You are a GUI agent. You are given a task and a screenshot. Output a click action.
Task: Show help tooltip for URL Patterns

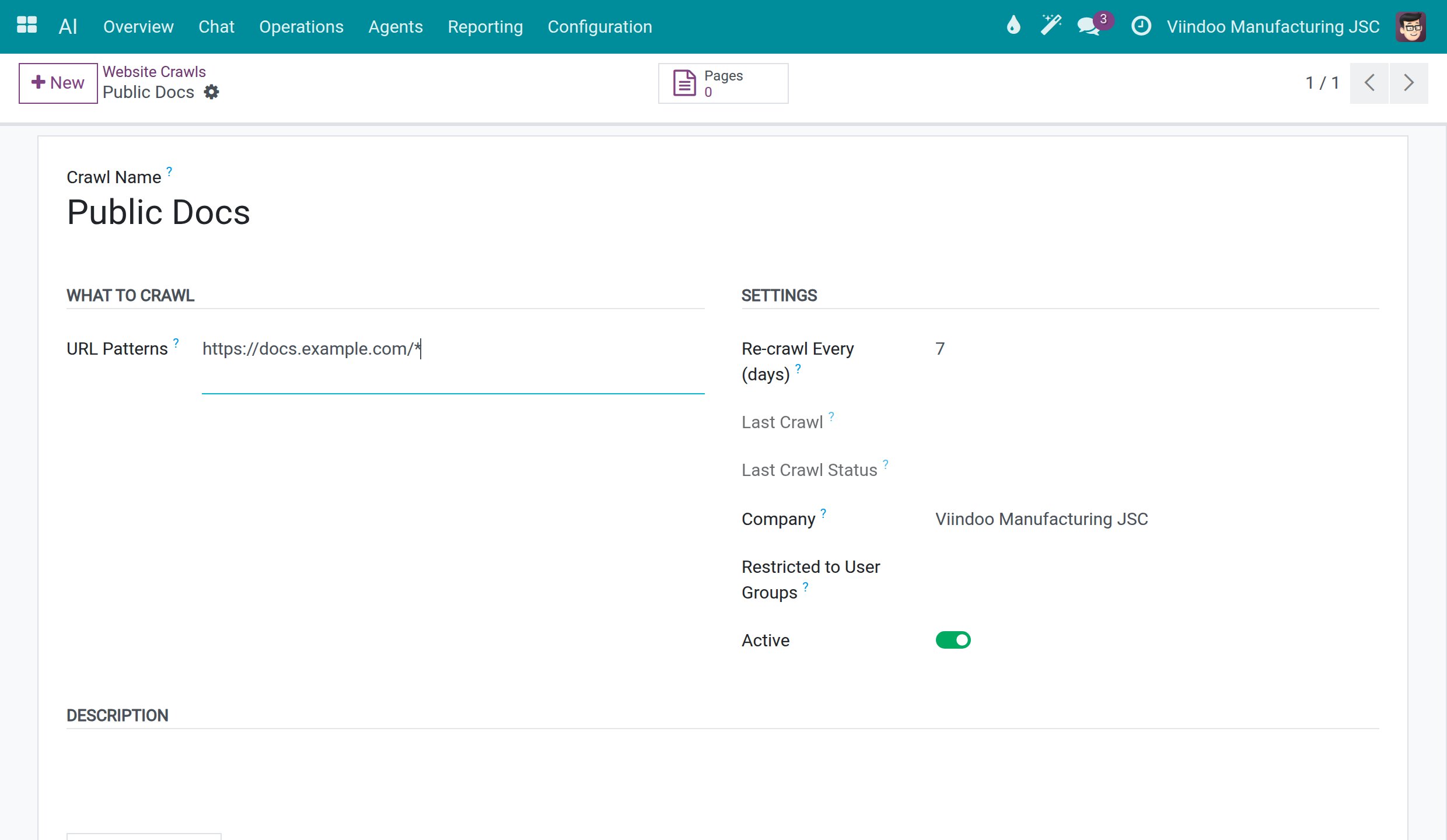click(x=176, y=342)
